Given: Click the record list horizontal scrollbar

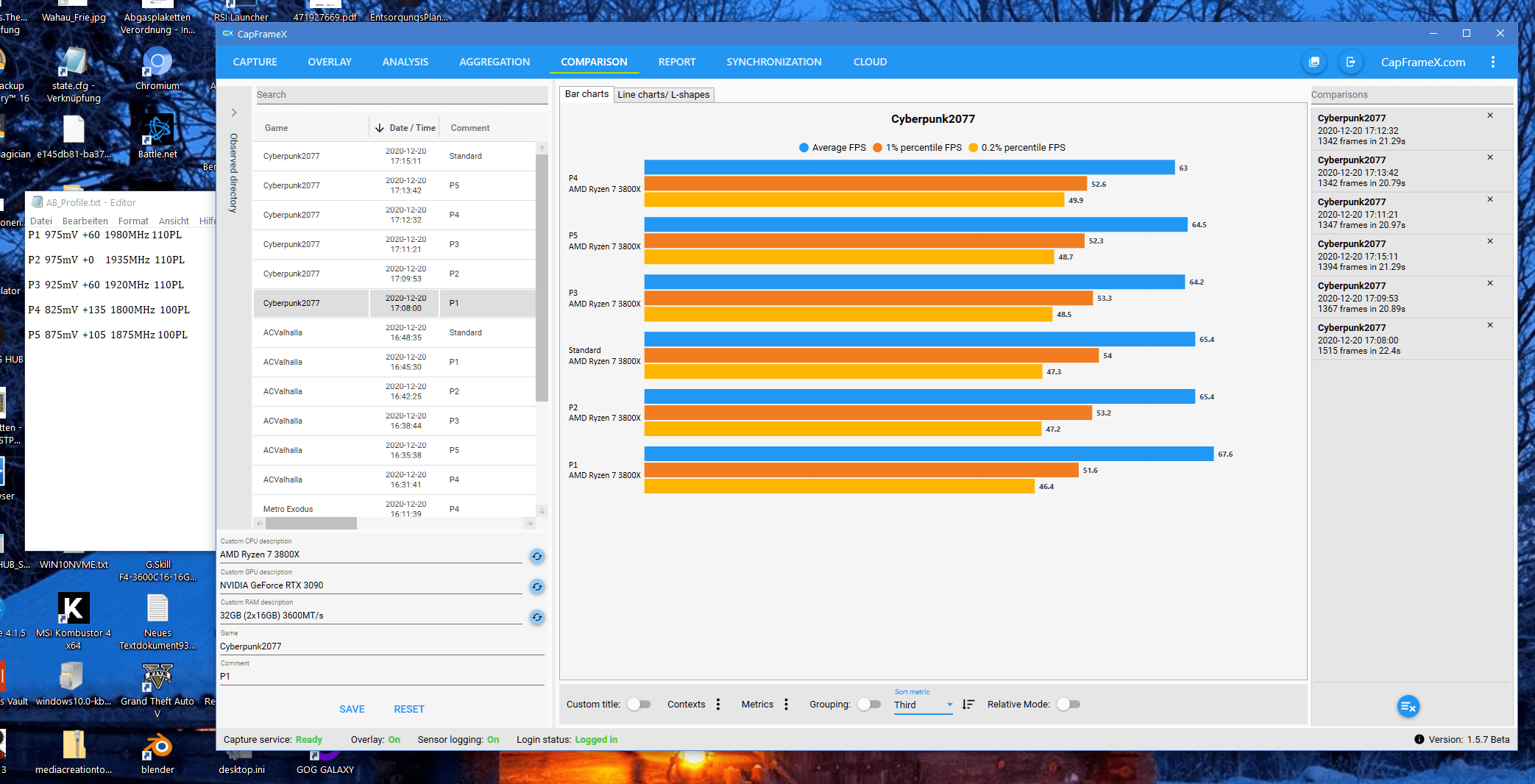Looking at the screenshot, I should [311, 523].
